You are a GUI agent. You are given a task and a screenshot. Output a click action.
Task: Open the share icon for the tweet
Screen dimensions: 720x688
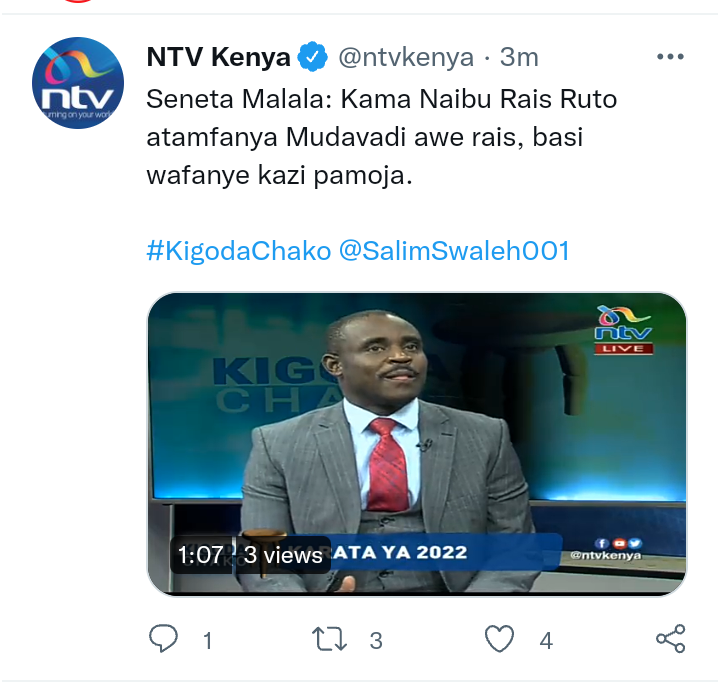(x=670, y=638)
